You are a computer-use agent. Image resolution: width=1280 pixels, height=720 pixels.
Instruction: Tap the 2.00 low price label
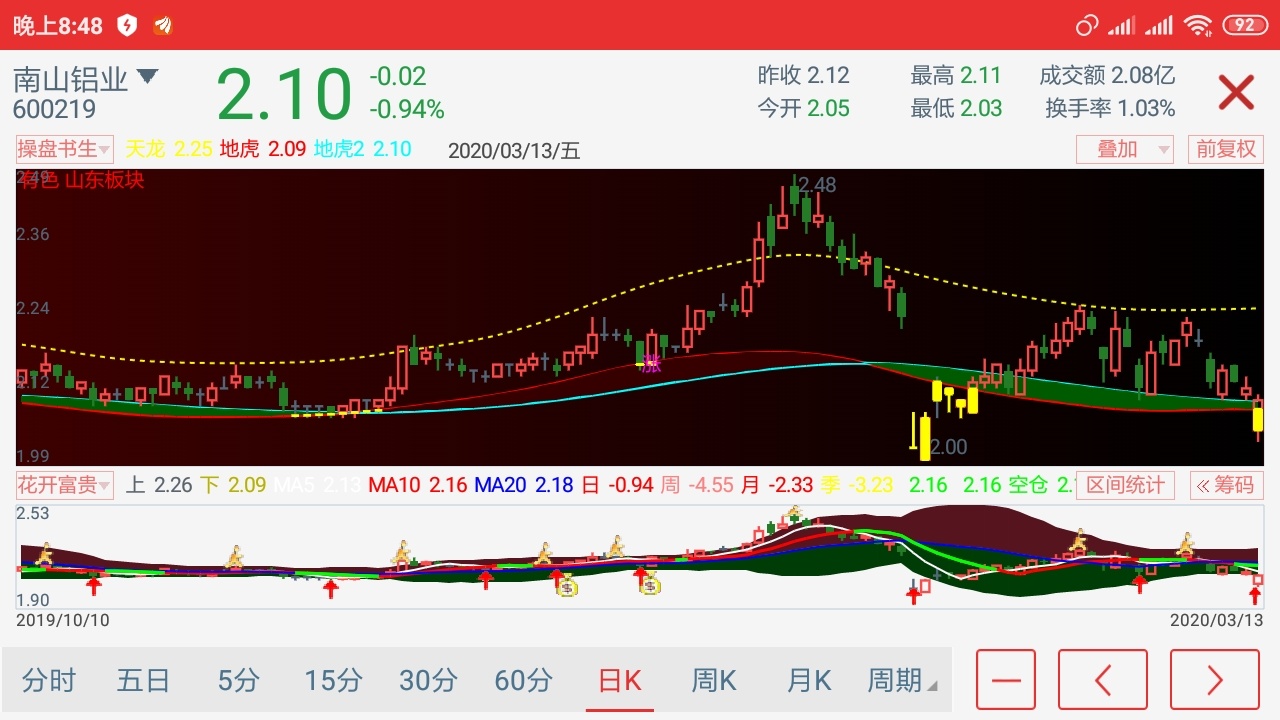click(948, 447)
